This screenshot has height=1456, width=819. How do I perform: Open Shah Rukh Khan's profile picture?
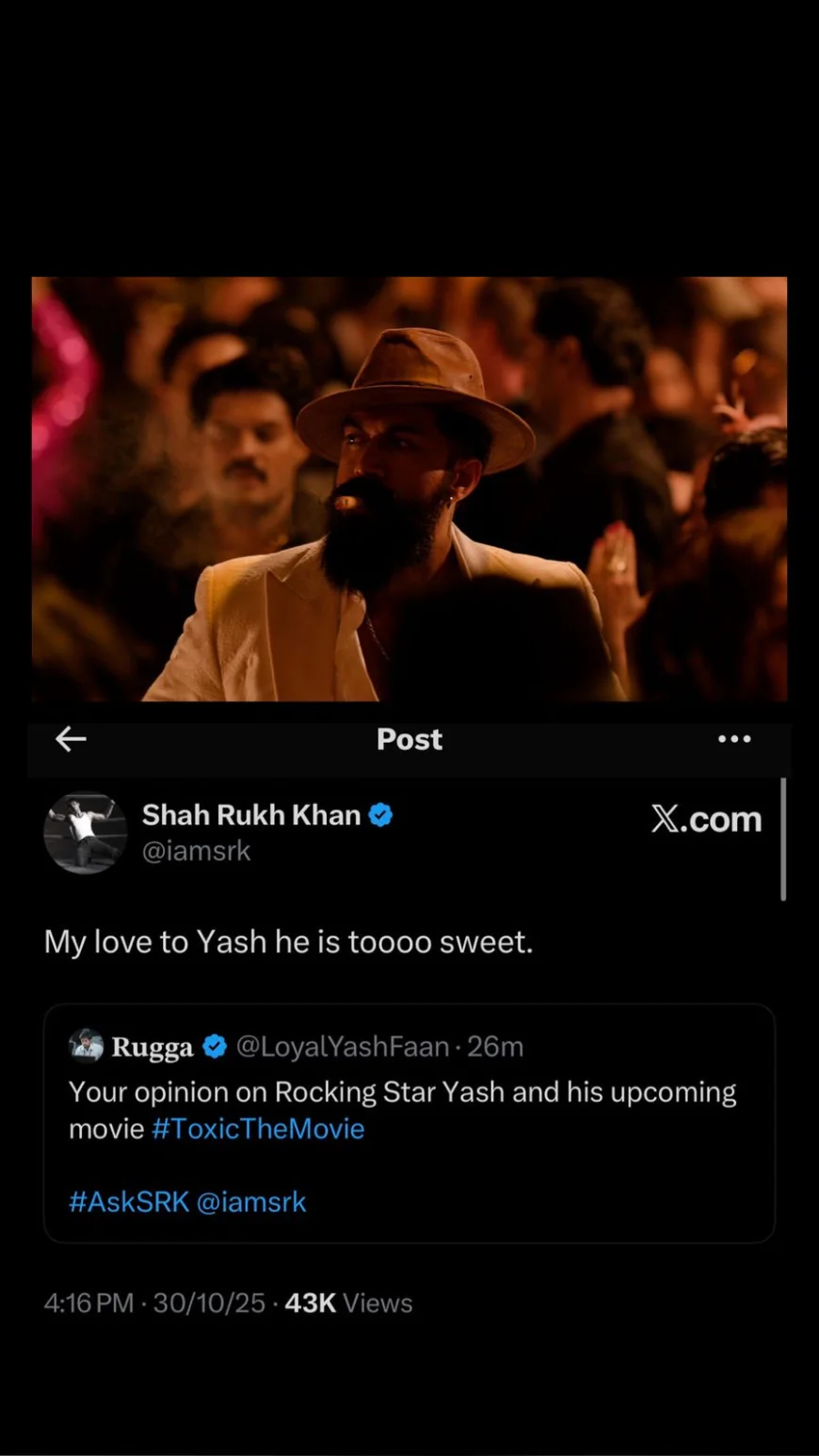[85, 833]
